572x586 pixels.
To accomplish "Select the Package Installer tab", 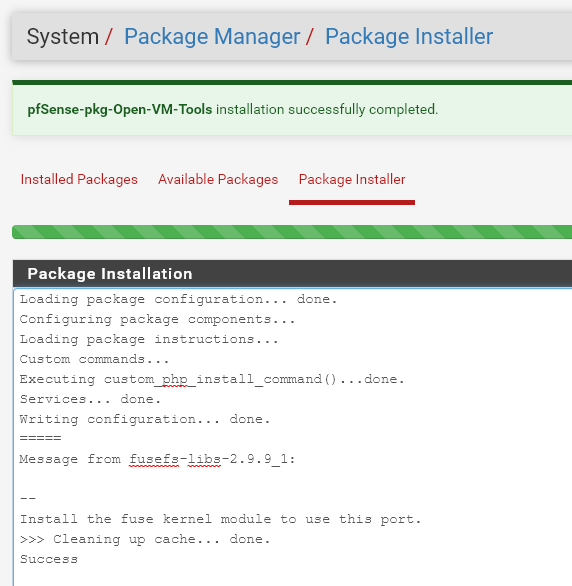I will coord(352,179).
